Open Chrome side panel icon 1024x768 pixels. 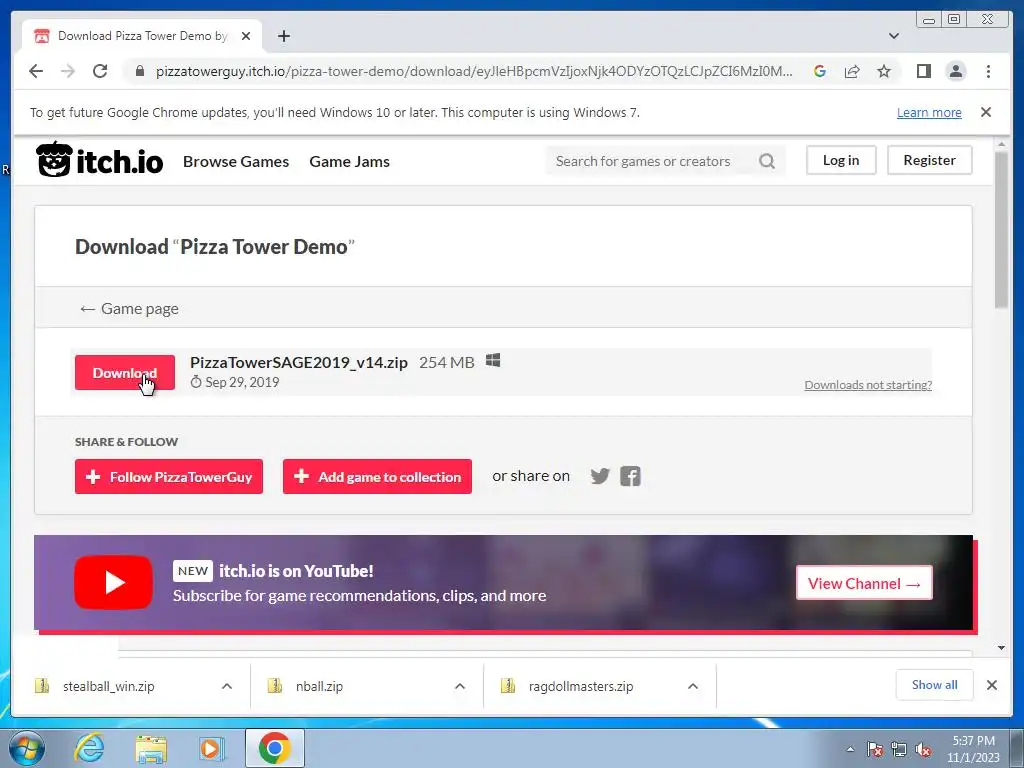pyautogui.click(x=923, y=71)
